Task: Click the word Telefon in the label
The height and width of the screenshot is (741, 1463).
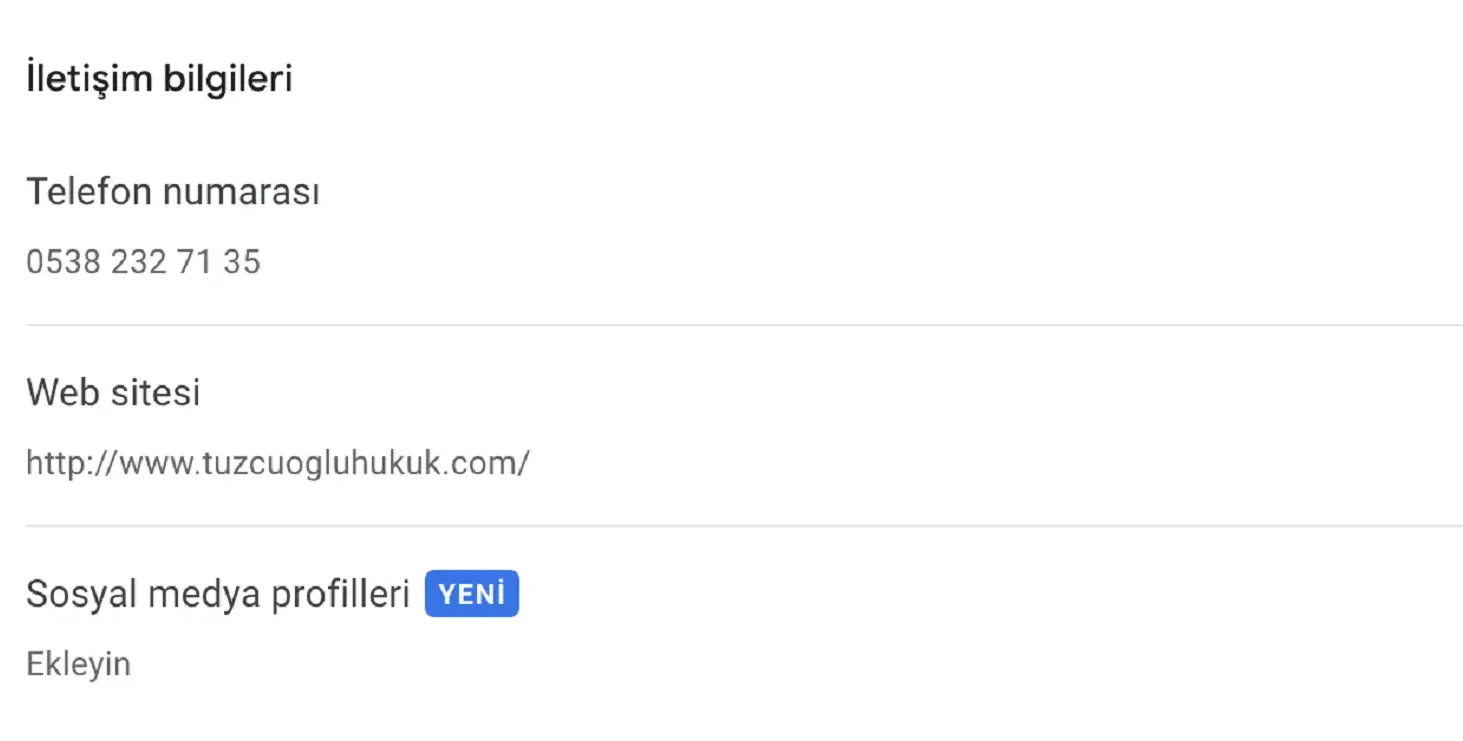Action: coord(88,191)
